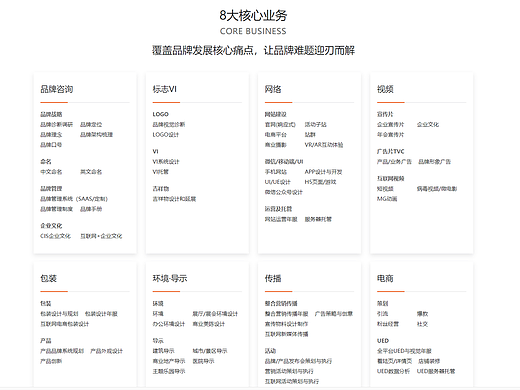Open '病毒视频/微电影'
The height and width of the screenshot is (390, 520).
click(x=437, y=189)
